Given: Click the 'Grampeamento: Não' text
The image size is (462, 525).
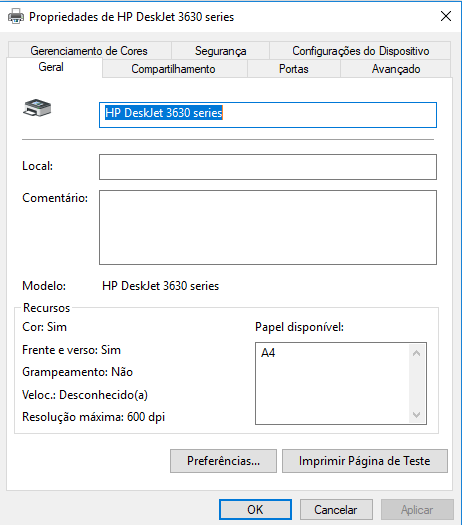Looking at the screenshot, I should [77, 372].
